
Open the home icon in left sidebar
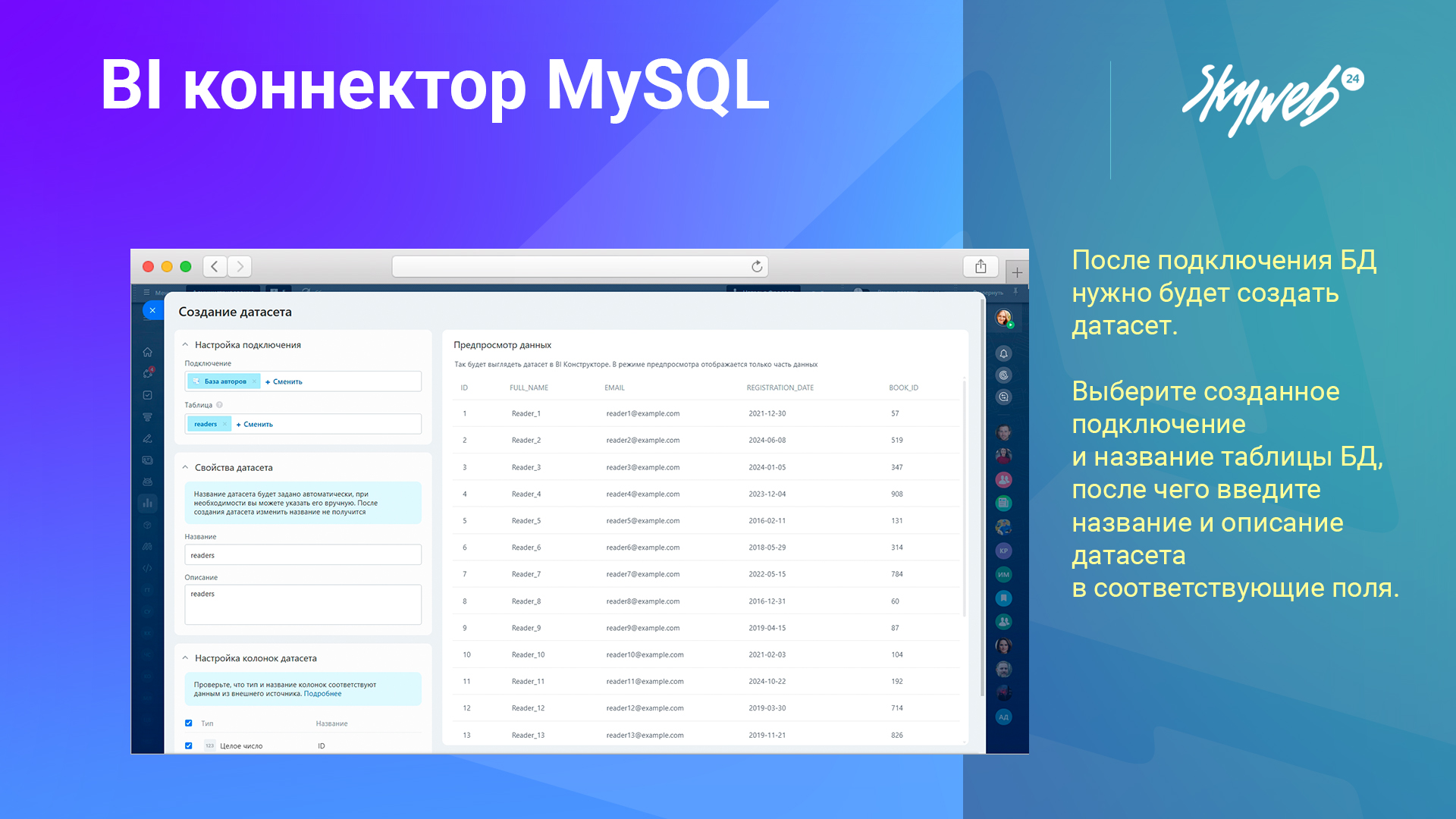tap(148, 352)
